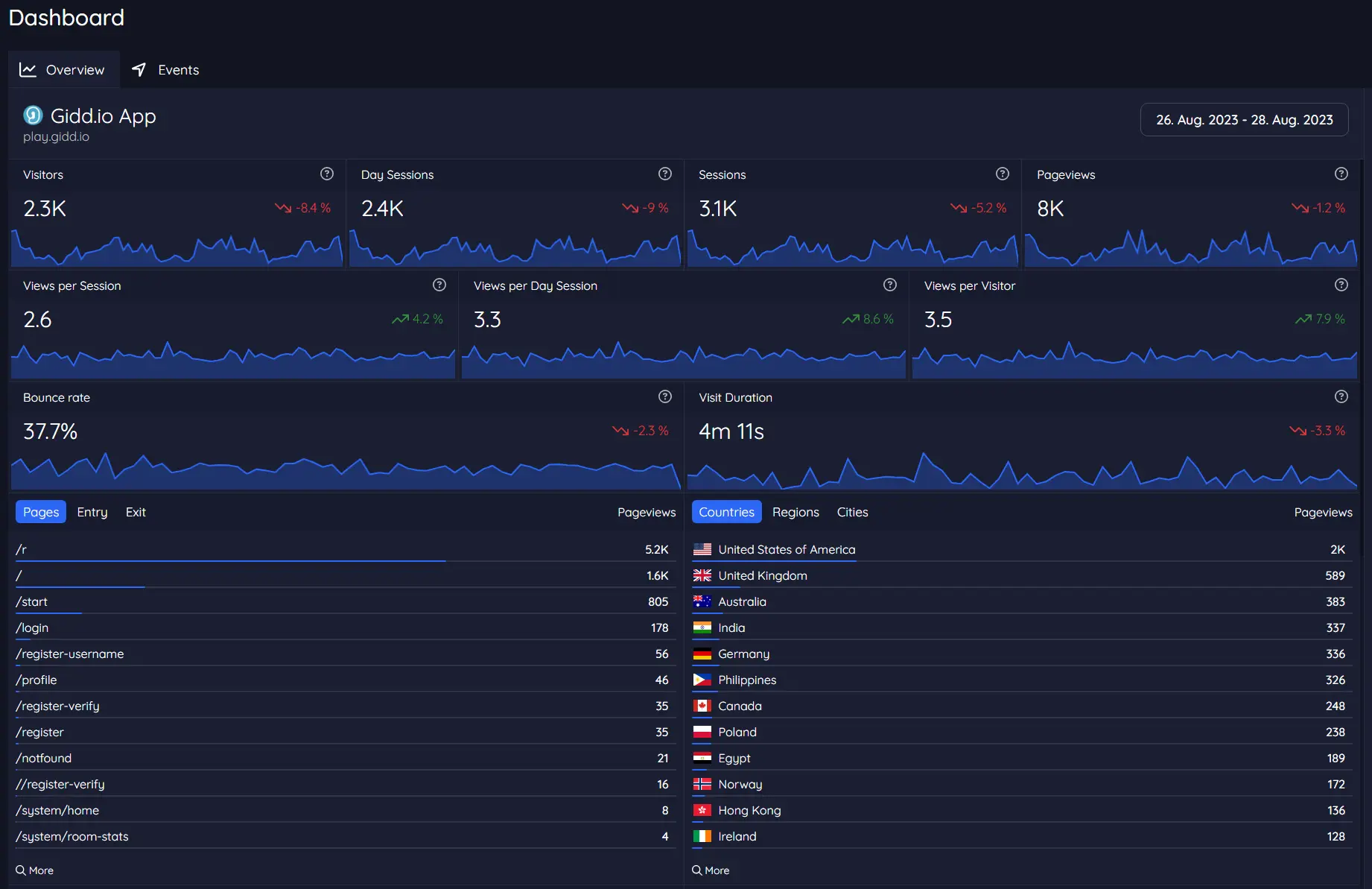The width and height of the screenshot is (1372, 889).
Task: Click help icon for Views per Session
Action: (439, 285)
